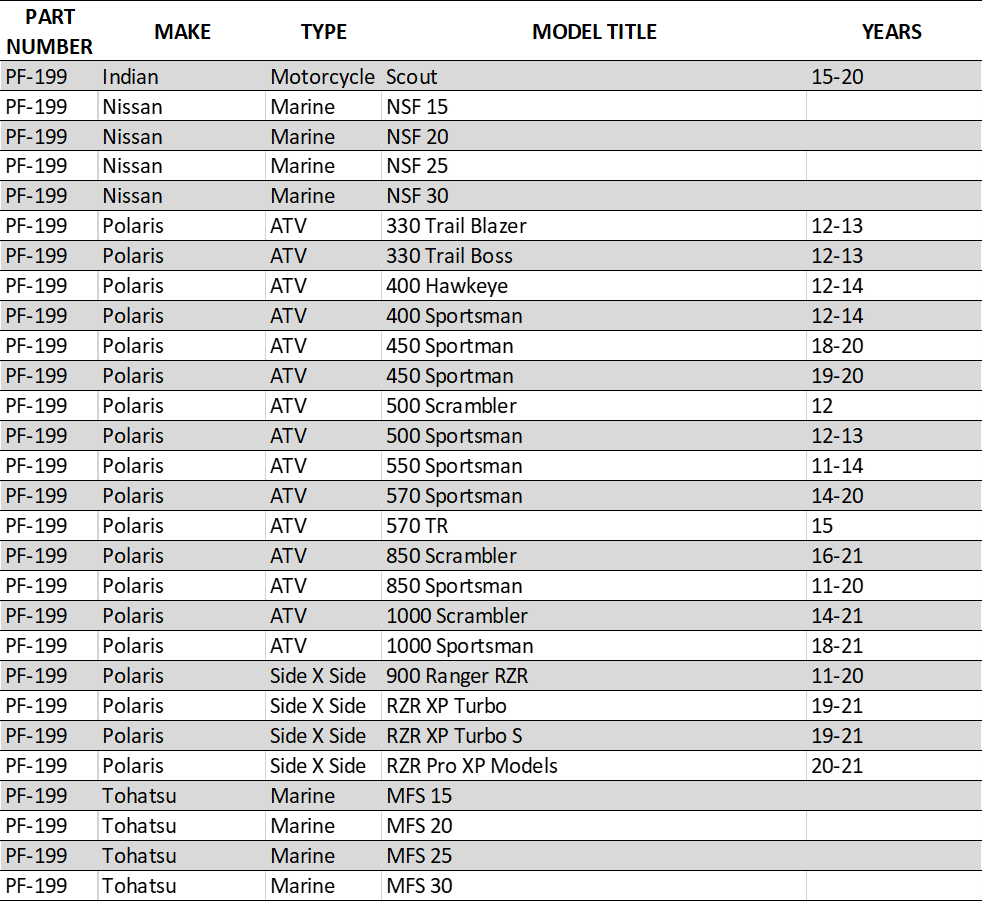Select the 20-21 years cell for RZR Pro XP
Image resolution: width=983 pixels, height=902 pixels.
[x=894, y=766]
